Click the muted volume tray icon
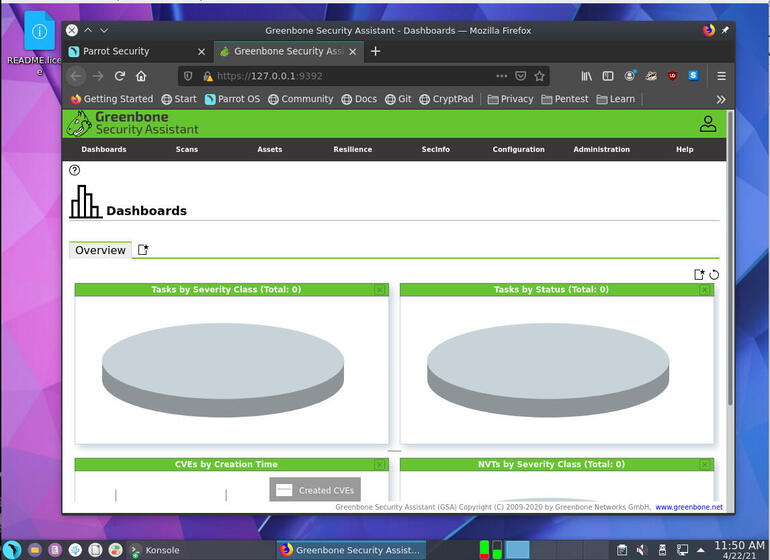This screenshot has height=560, width=770. coord(642,550)
